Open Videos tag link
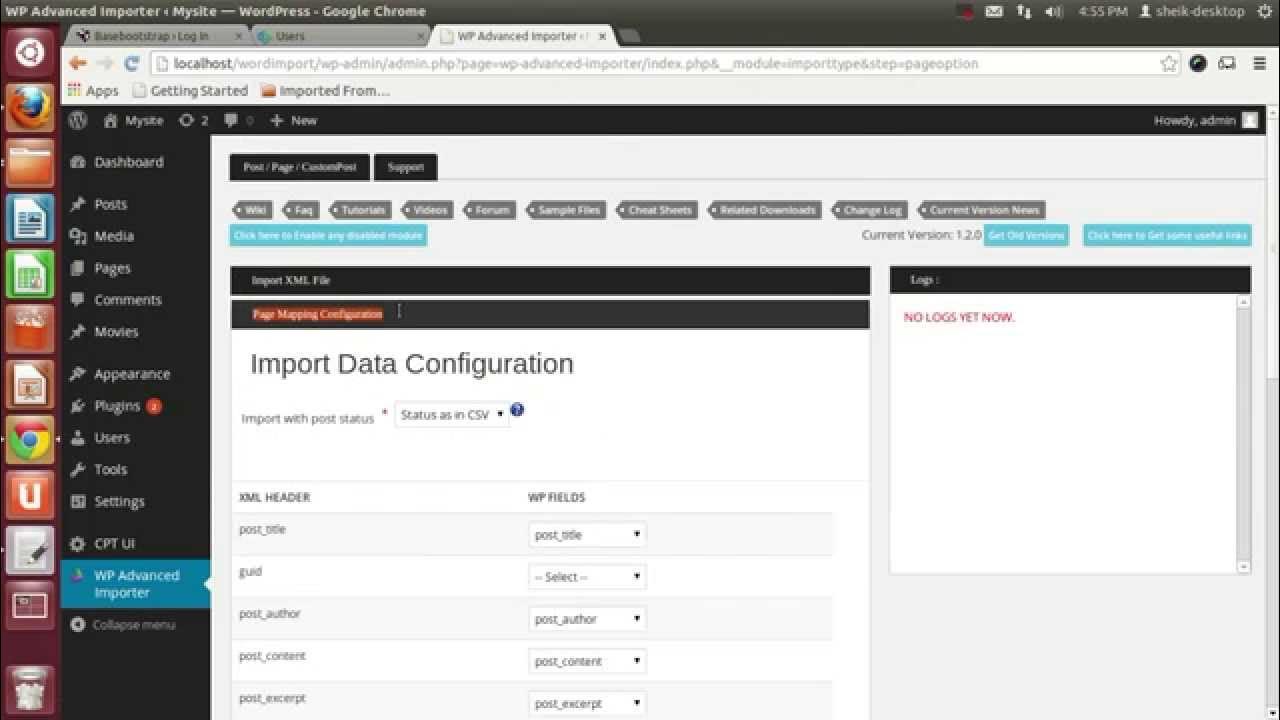This screenshot has width=1280, height=720. click(427, 210)
